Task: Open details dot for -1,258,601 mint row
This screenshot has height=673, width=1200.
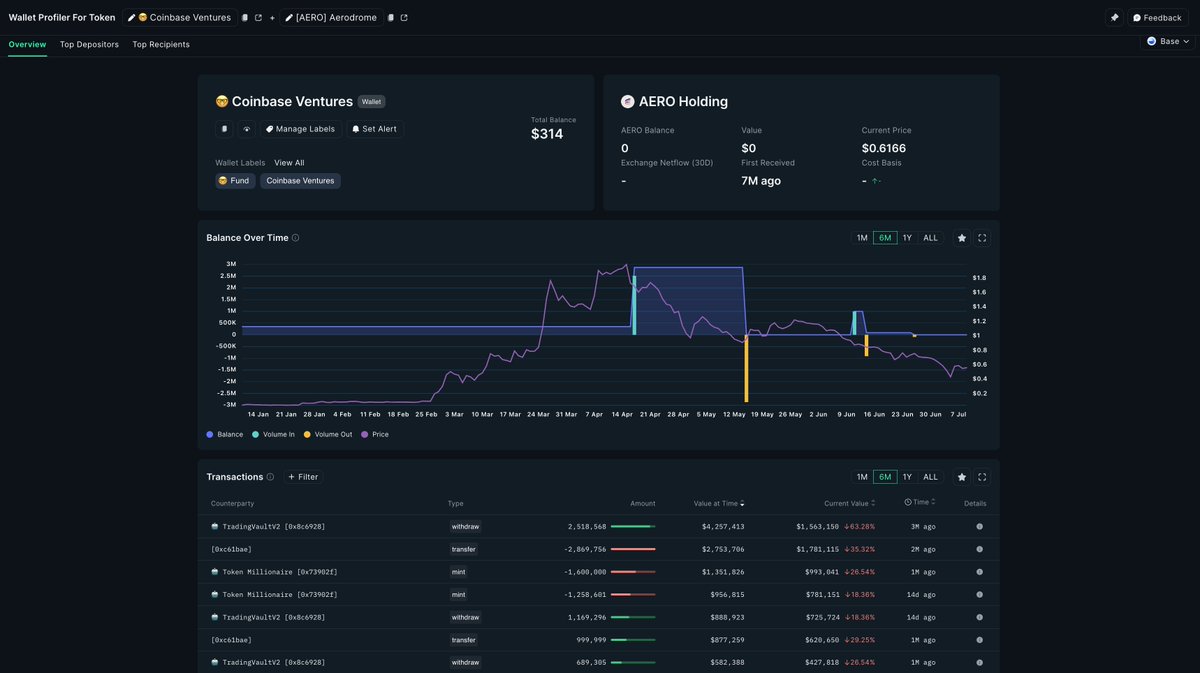Action: (979, 594)
